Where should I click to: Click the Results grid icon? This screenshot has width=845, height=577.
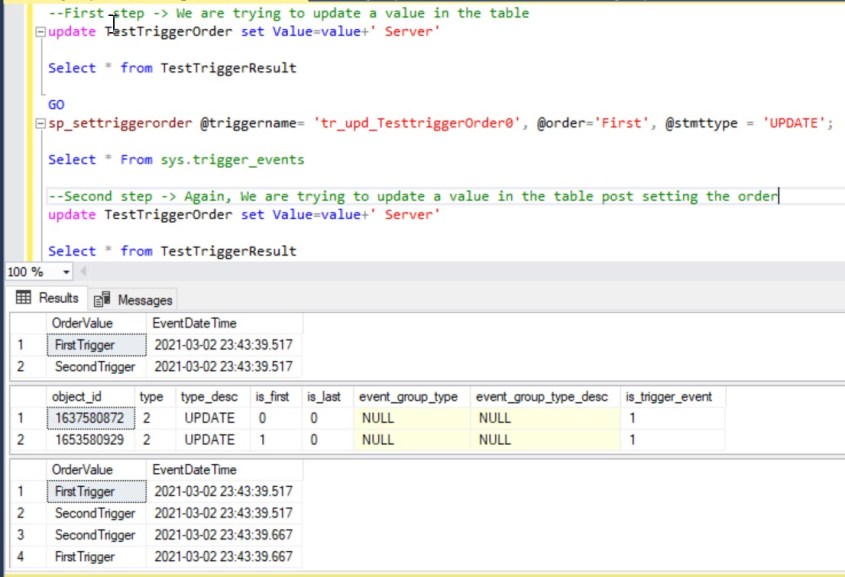[x=24, y=298]
